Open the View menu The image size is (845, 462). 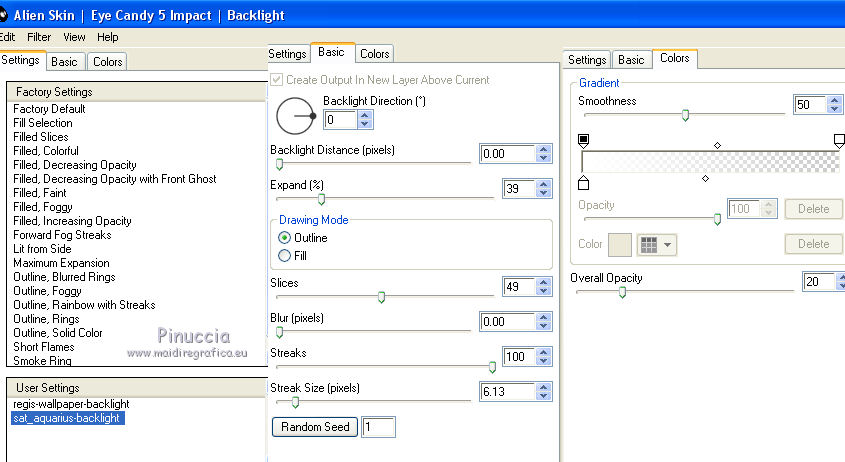click(x=74, y=37)
